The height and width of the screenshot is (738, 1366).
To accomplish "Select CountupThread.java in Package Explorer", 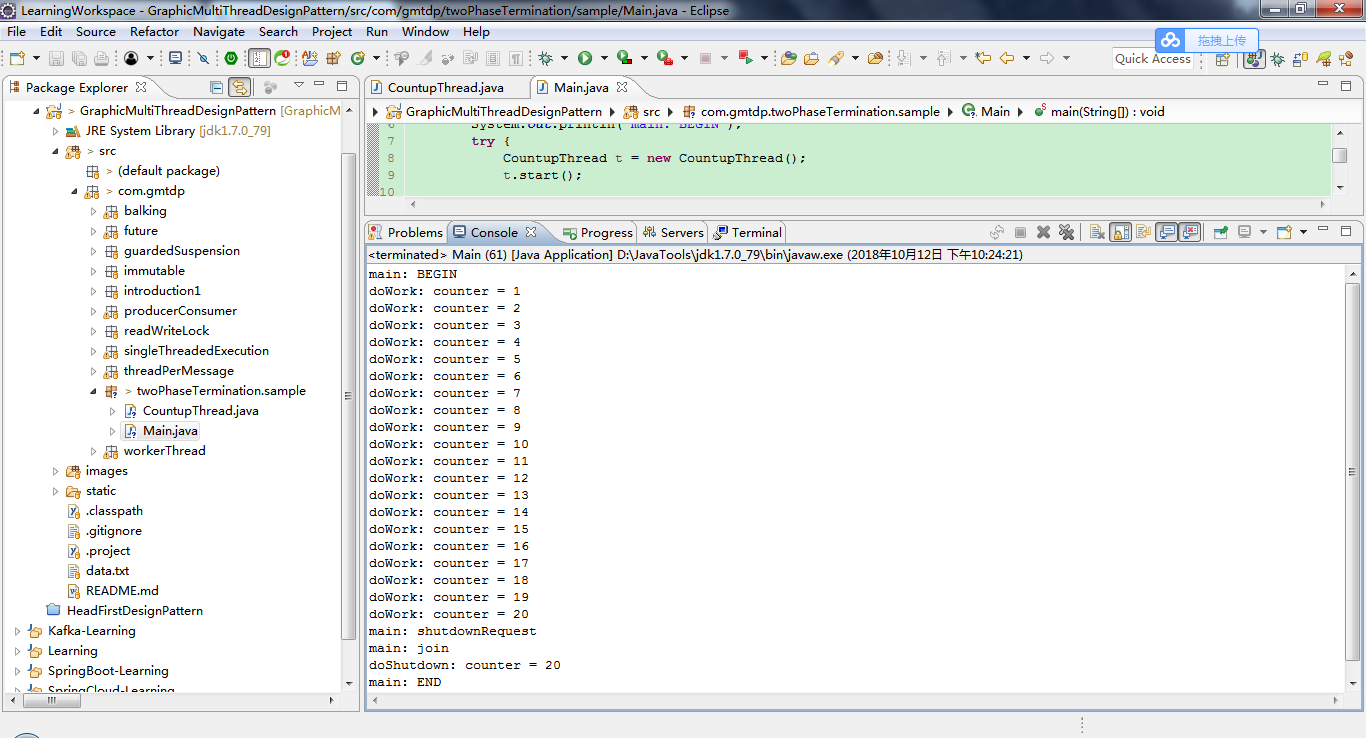I will tap(200, 411).
